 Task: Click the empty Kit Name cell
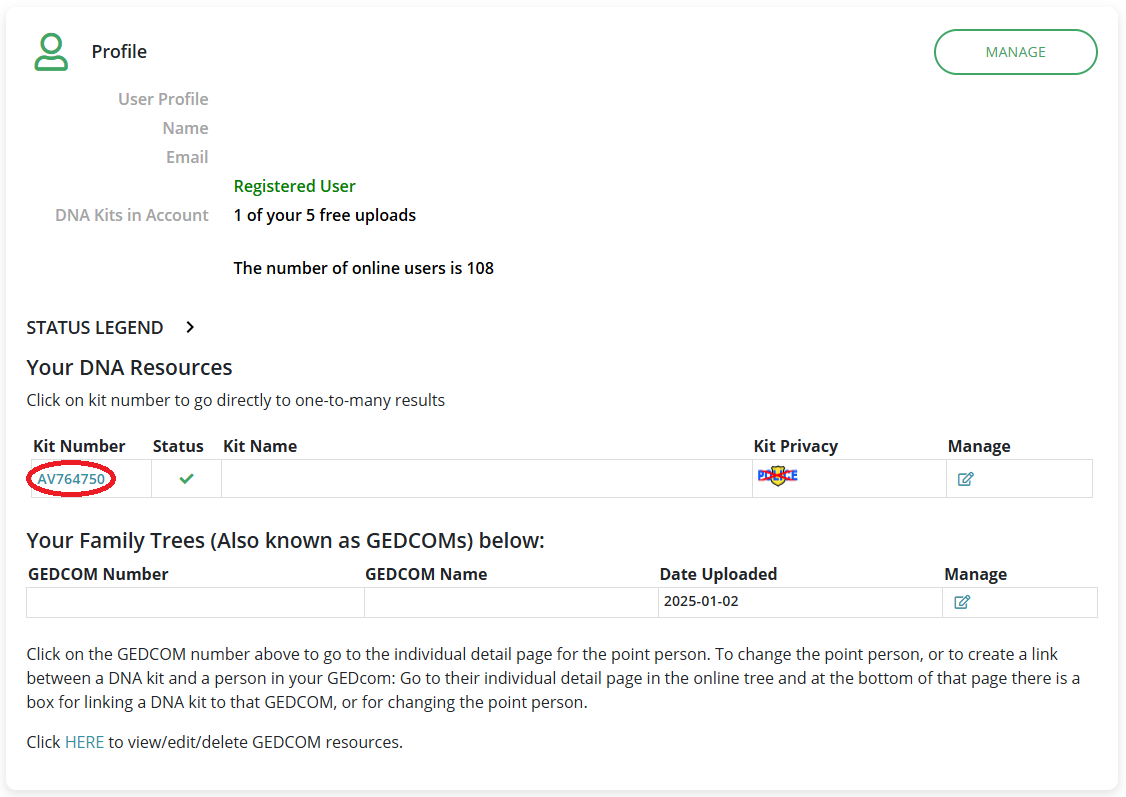(x=486, y=479)
